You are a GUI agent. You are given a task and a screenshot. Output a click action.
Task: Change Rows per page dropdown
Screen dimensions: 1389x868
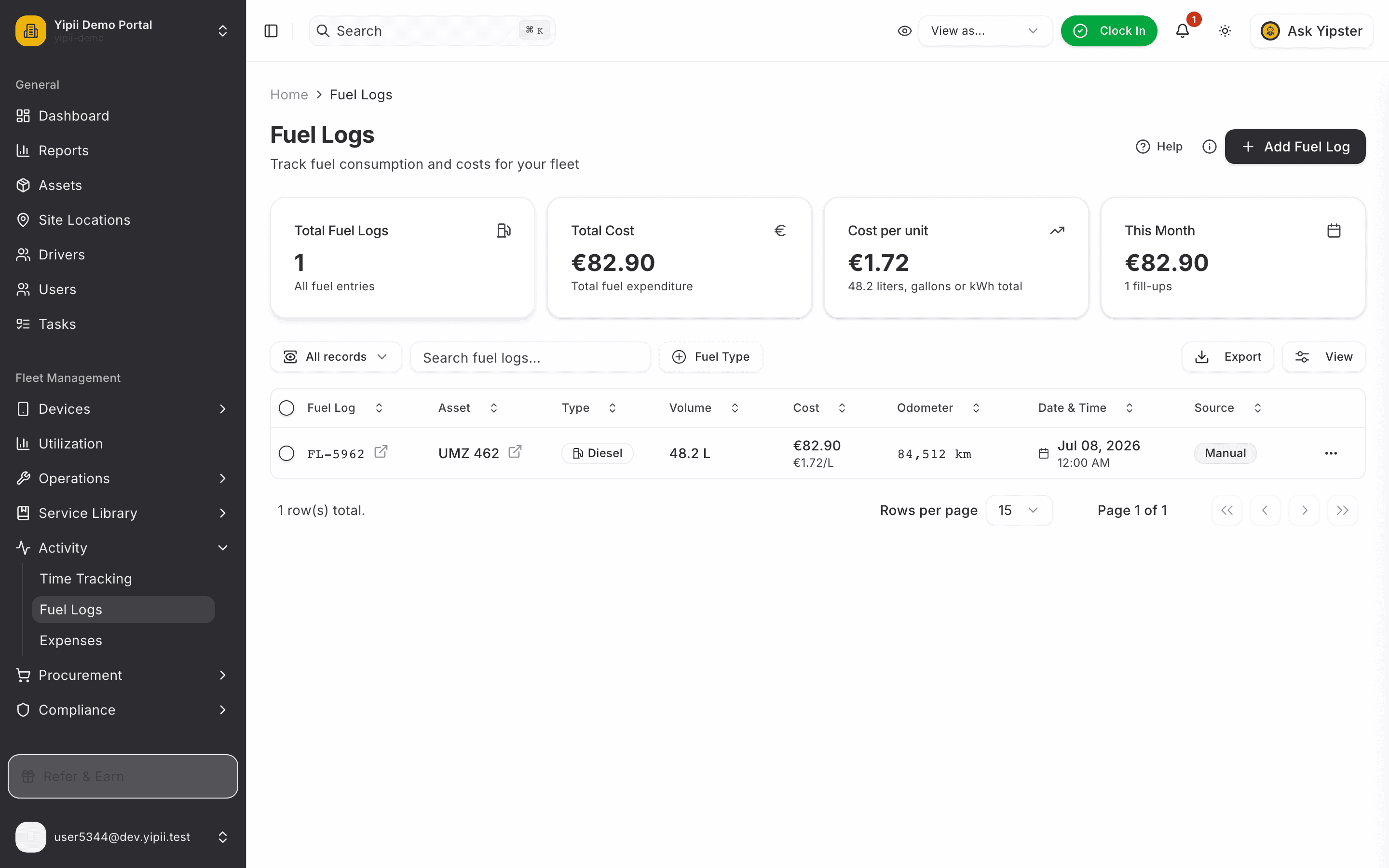(1019, 510)
